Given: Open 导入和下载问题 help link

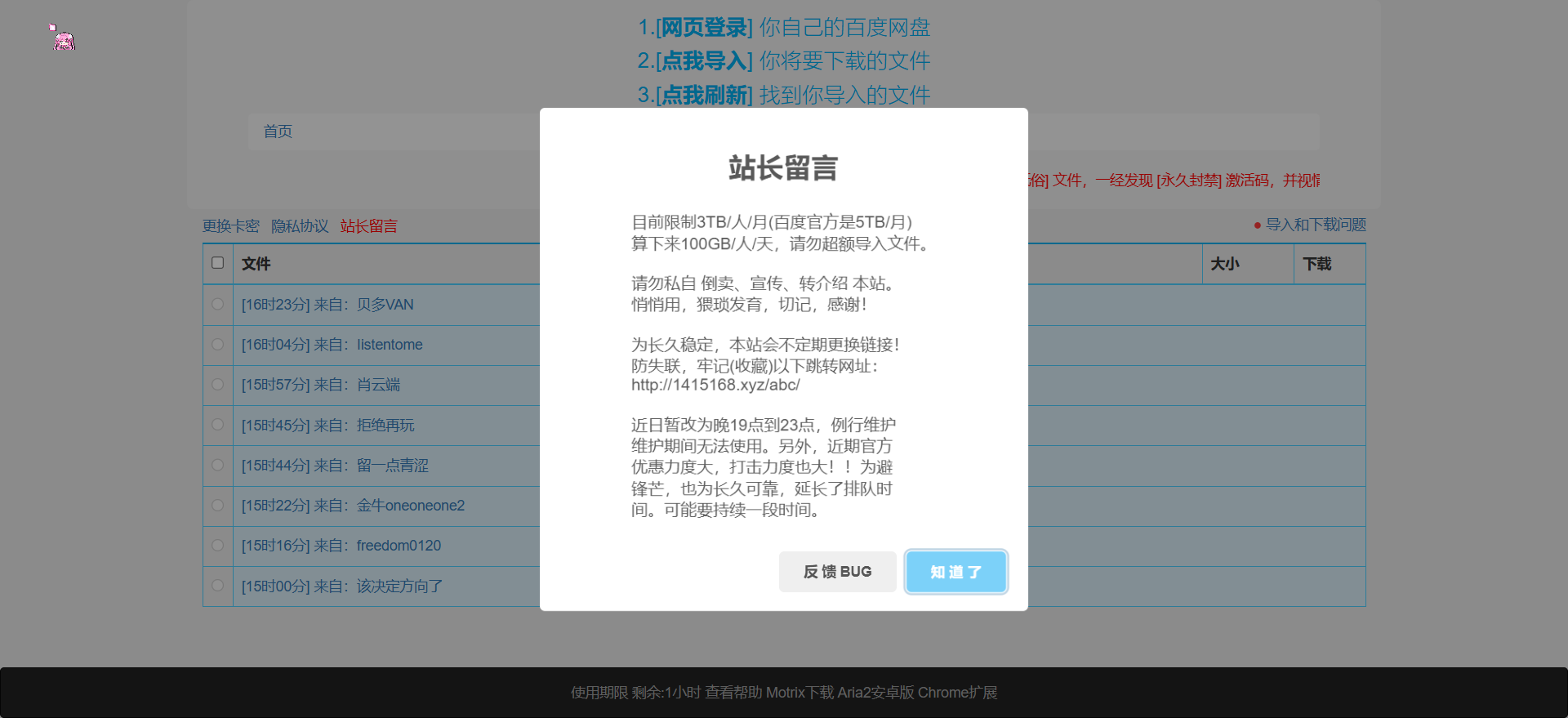Looking at the screenshot, I should pyautogui.click(x=1315, y=225).
